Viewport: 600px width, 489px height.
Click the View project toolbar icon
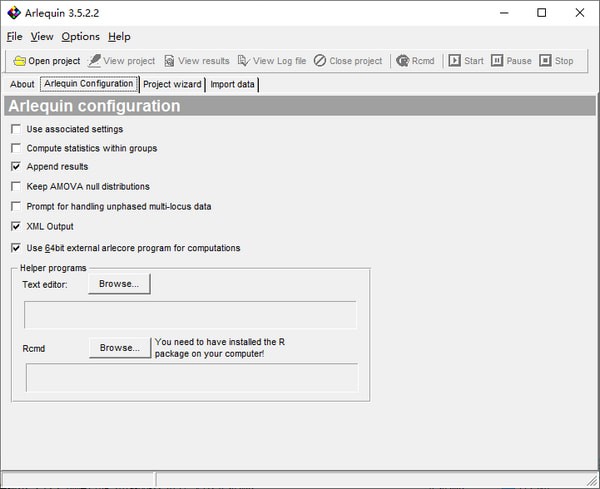pyautogui.click(x=121, y=61)
